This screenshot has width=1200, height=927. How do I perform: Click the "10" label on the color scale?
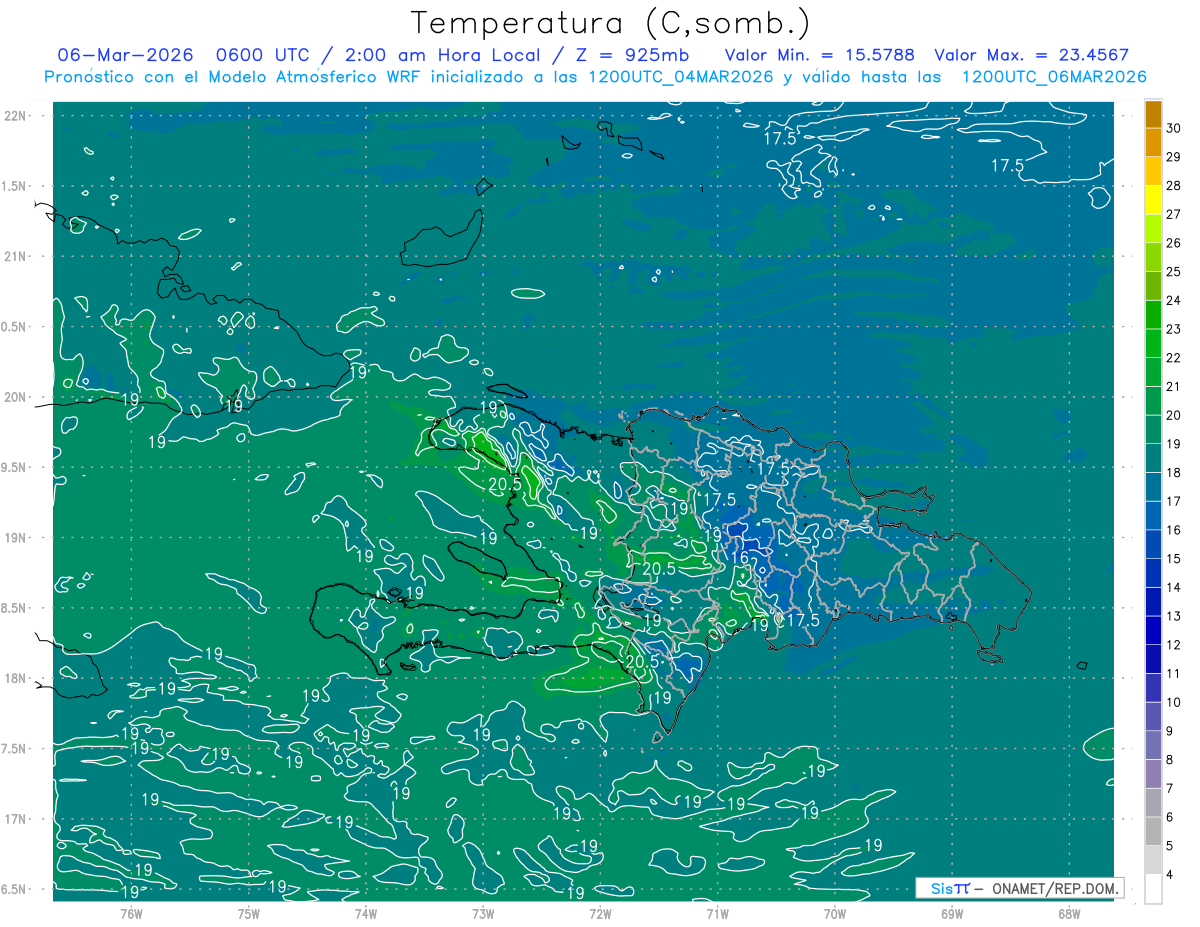[1174, 703]
